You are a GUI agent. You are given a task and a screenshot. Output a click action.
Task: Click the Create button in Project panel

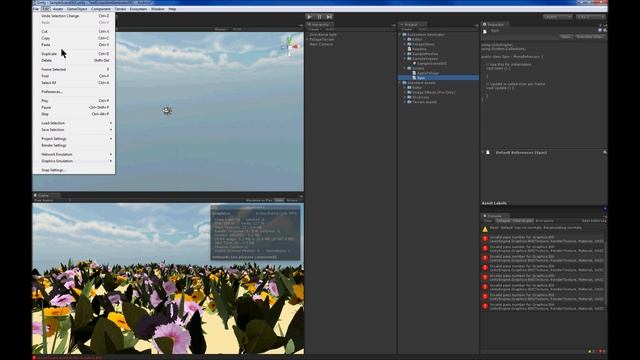[407, 29]
